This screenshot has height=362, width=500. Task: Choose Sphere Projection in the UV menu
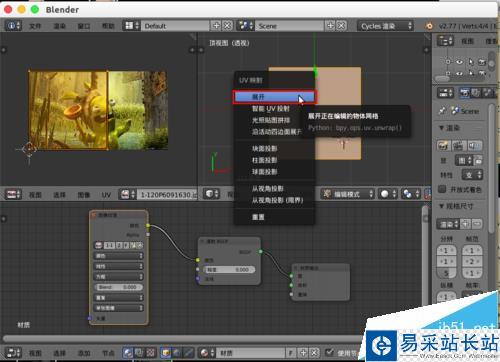coord(274,172)
